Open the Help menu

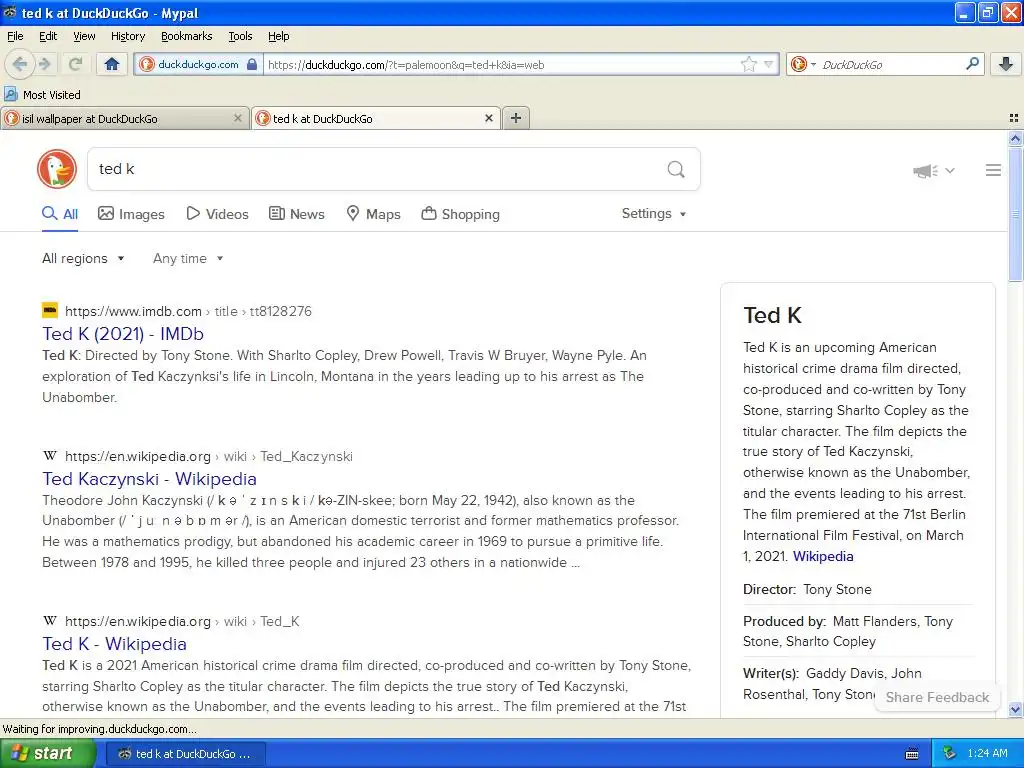[x=278, y=36]
